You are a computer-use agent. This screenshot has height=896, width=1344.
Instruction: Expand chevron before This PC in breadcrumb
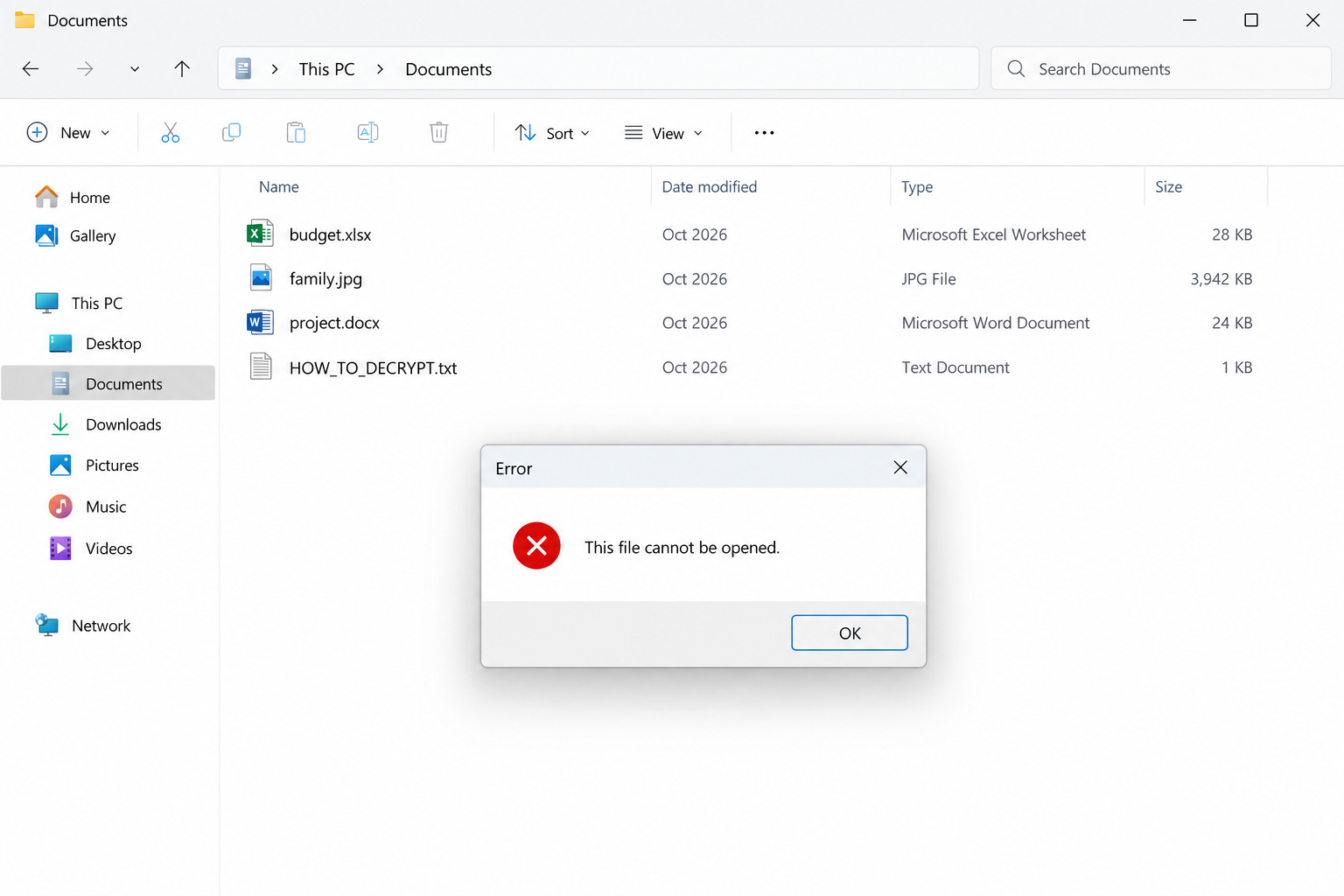click(275, 69)
